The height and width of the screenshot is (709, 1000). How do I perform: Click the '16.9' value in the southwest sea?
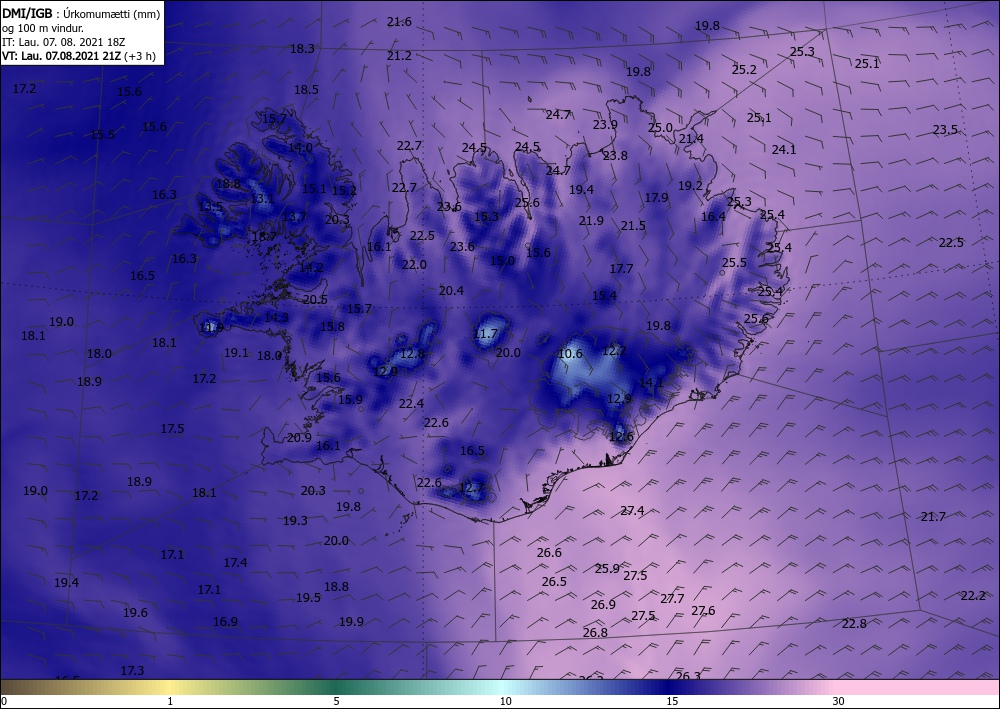click(x=225, y=621)
